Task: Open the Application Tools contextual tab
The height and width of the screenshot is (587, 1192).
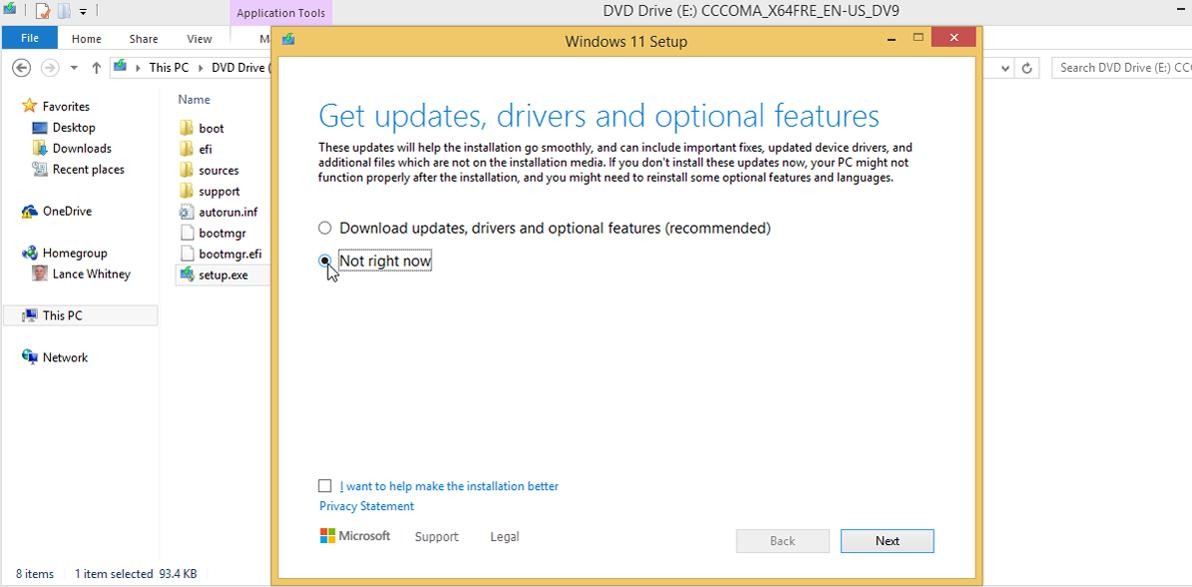Action: click(281, 13)
